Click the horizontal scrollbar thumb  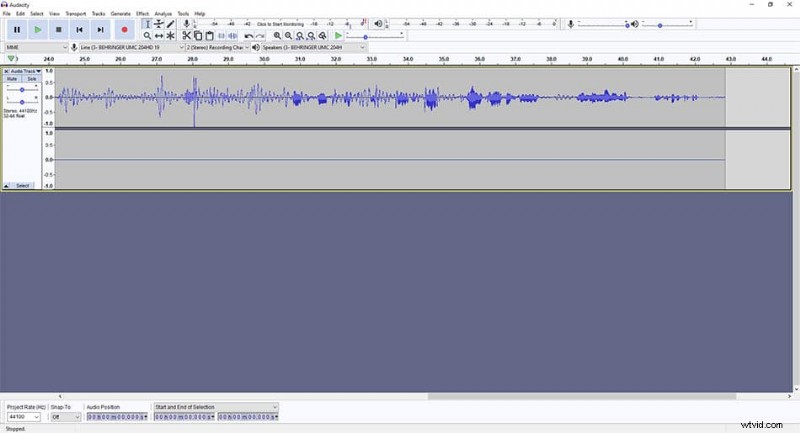(582, 396)
